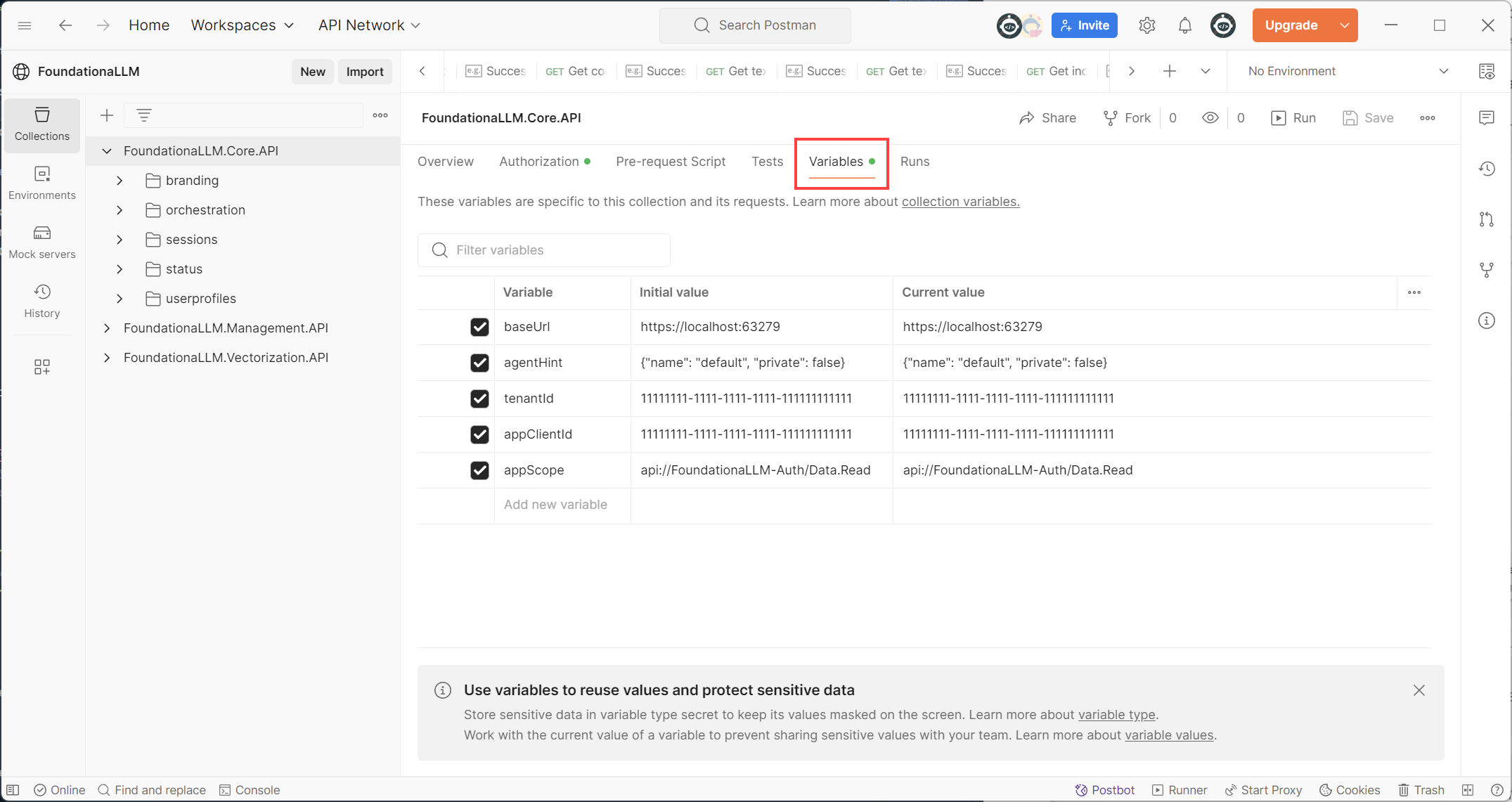Select the Variables tab
Viewport: 1512px width, 802px height.
[841, 162]
